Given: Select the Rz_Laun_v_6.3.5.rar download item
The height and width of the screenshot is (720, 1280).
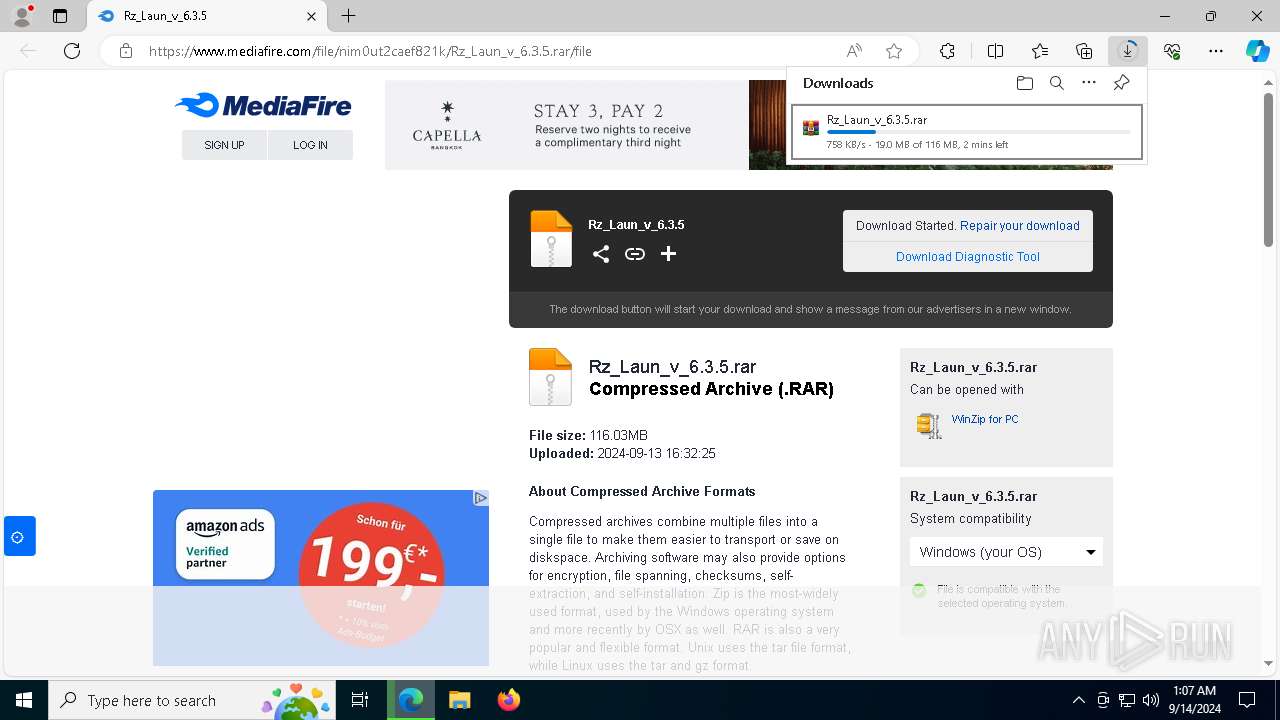Looking at the screenshot, I should click(x=966, y=132).
